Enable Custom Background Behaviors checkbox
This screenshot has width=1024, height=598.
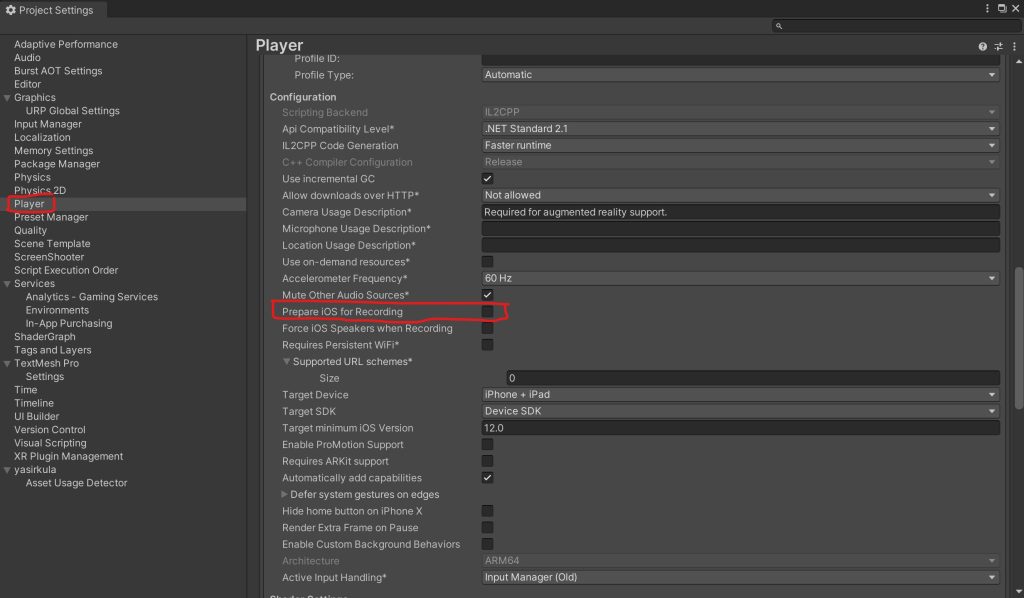pos(487,544)
